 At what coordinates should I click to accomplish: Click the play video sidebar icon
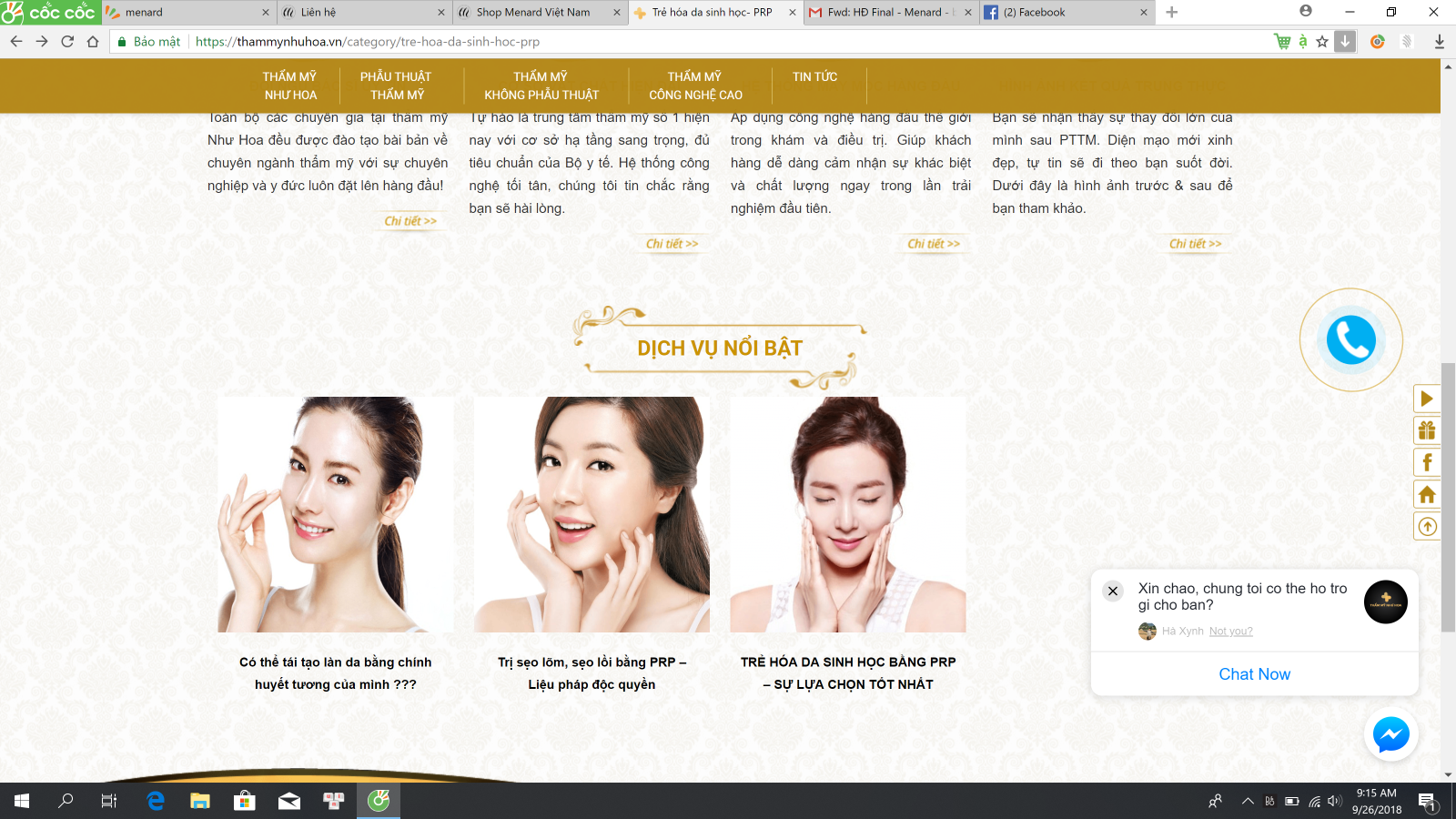(1426, 399)
